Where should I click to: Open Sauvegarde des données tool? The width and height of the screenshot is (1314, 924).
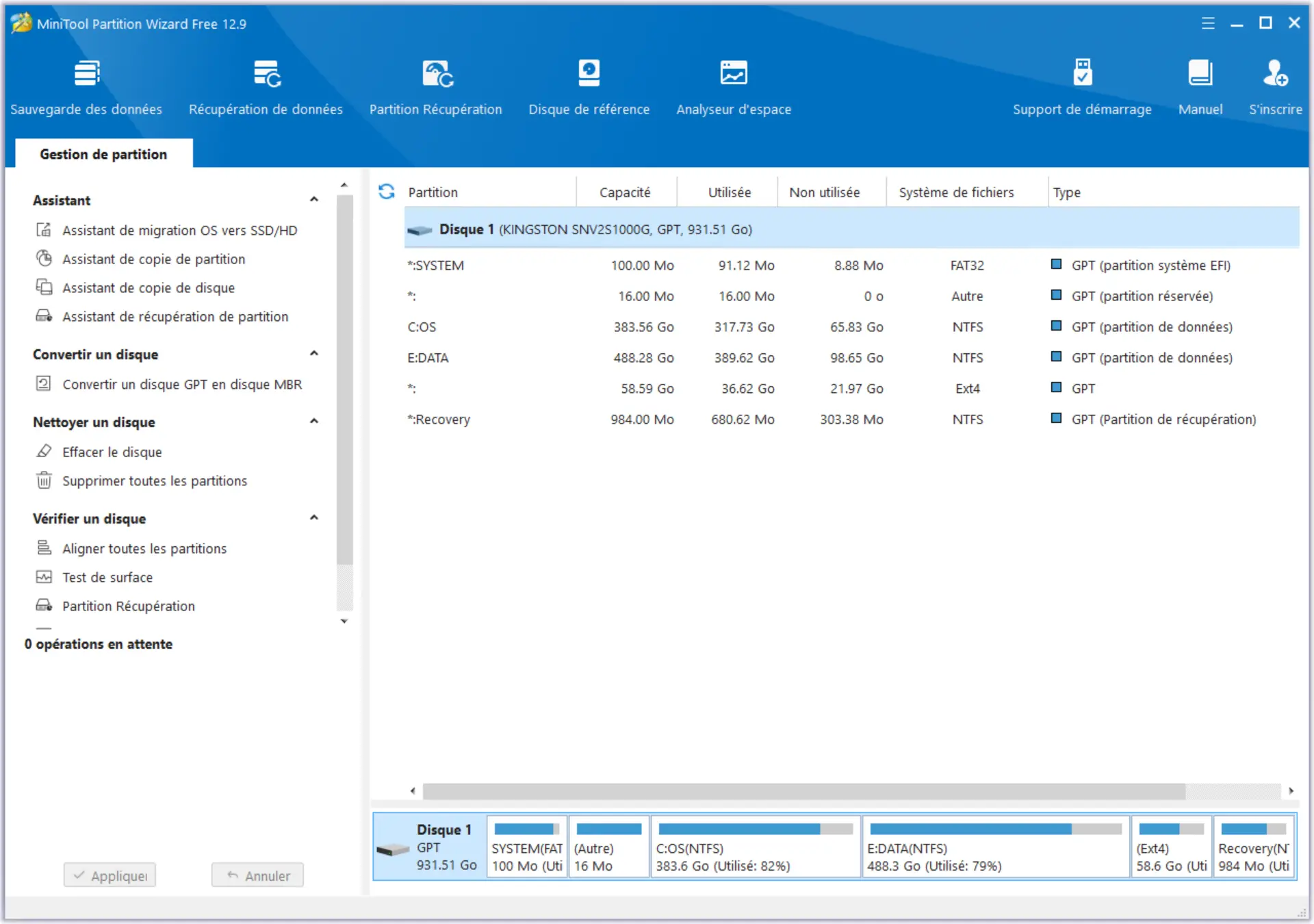[86, 88]
